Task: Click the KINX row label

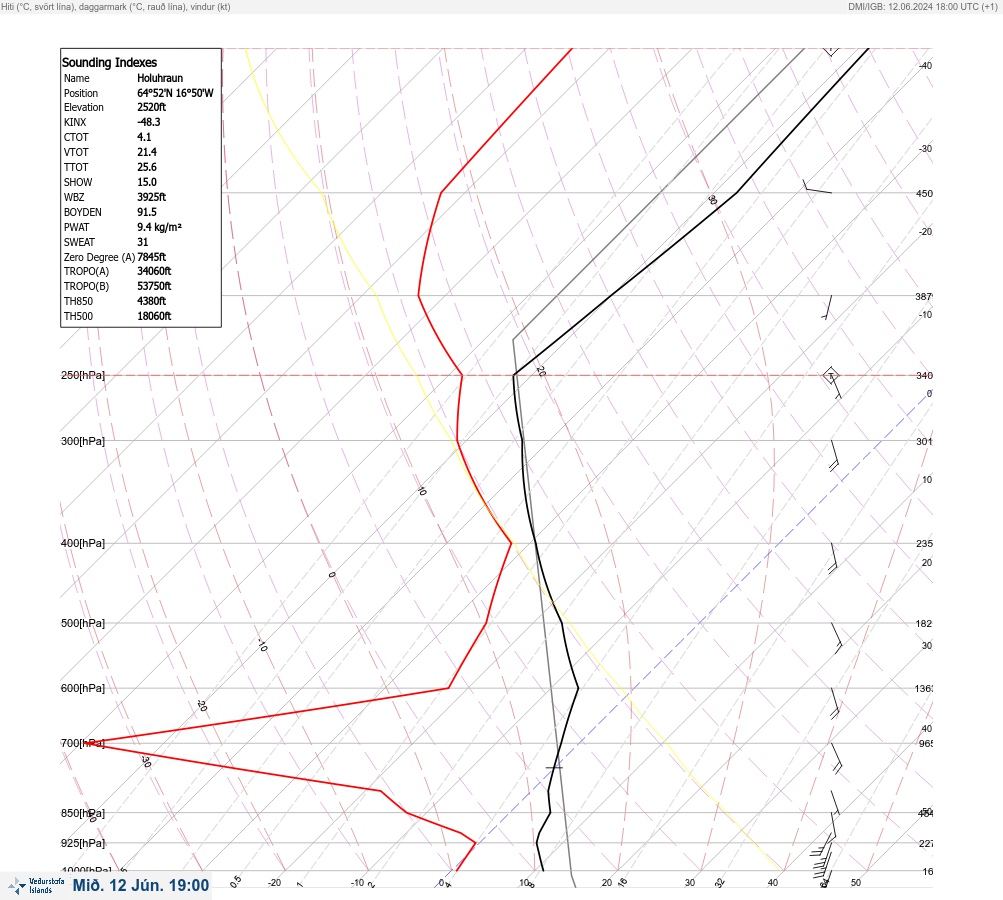Action: tap(75, 122)
